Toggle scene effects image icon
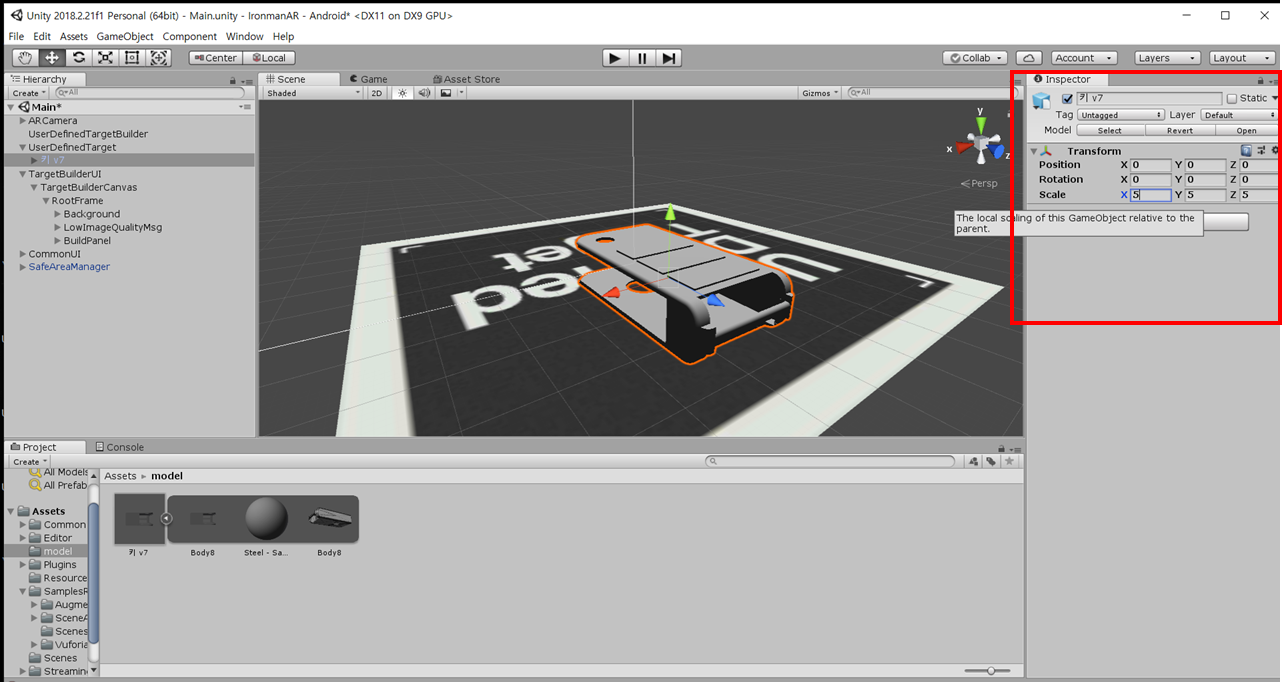Screen dimensions: 1282x682 point(445,93)
